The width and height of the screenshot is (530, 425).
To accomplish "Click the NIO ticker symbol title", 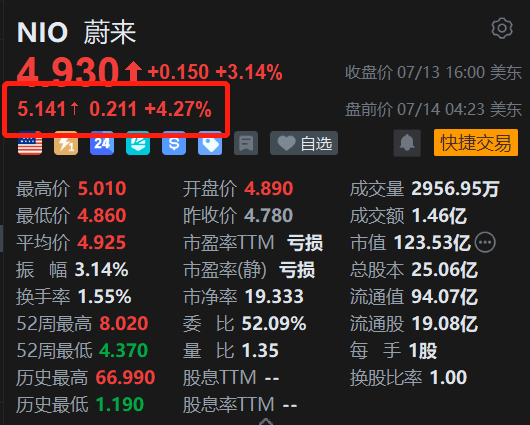I will (43, 32).
